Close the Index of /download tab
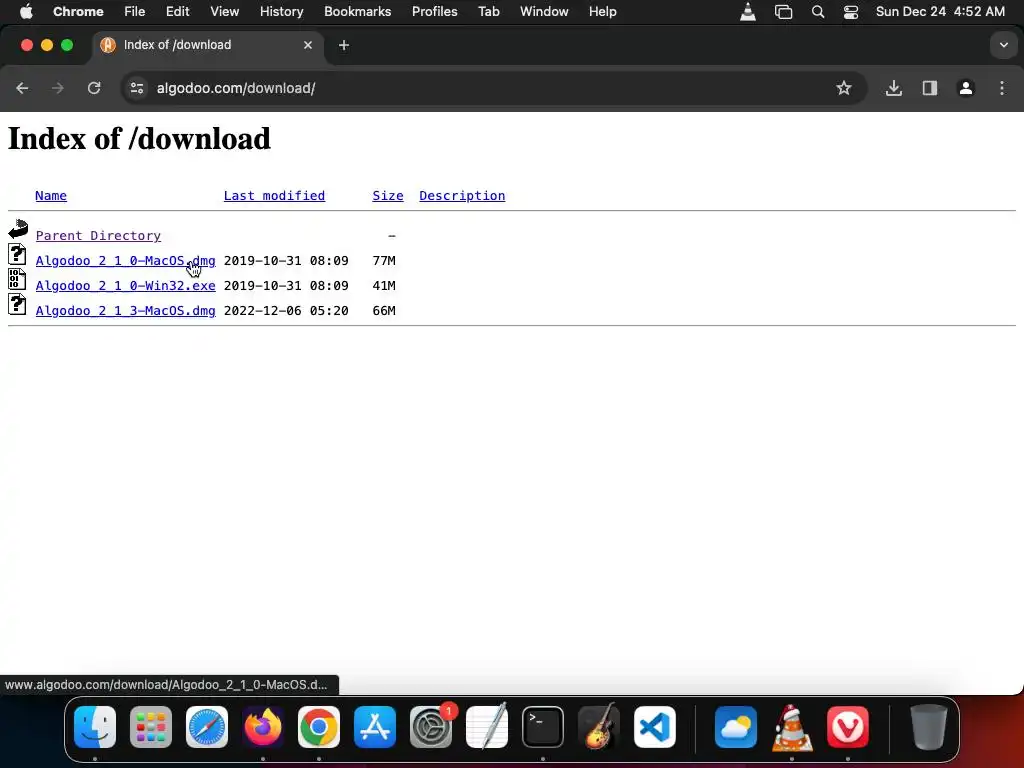 tap(308, 45)
